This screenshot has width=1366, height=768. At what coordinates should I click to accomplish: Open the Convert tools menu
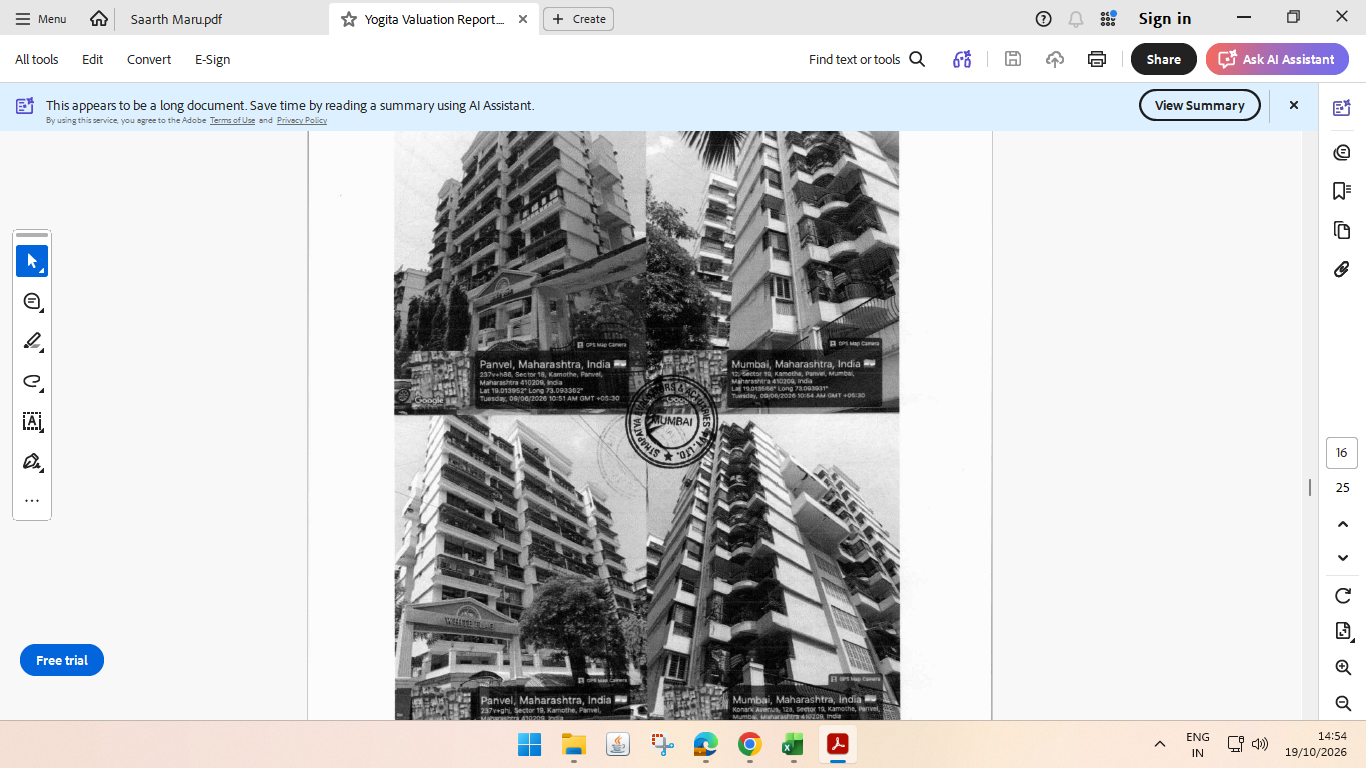(149, 59)
